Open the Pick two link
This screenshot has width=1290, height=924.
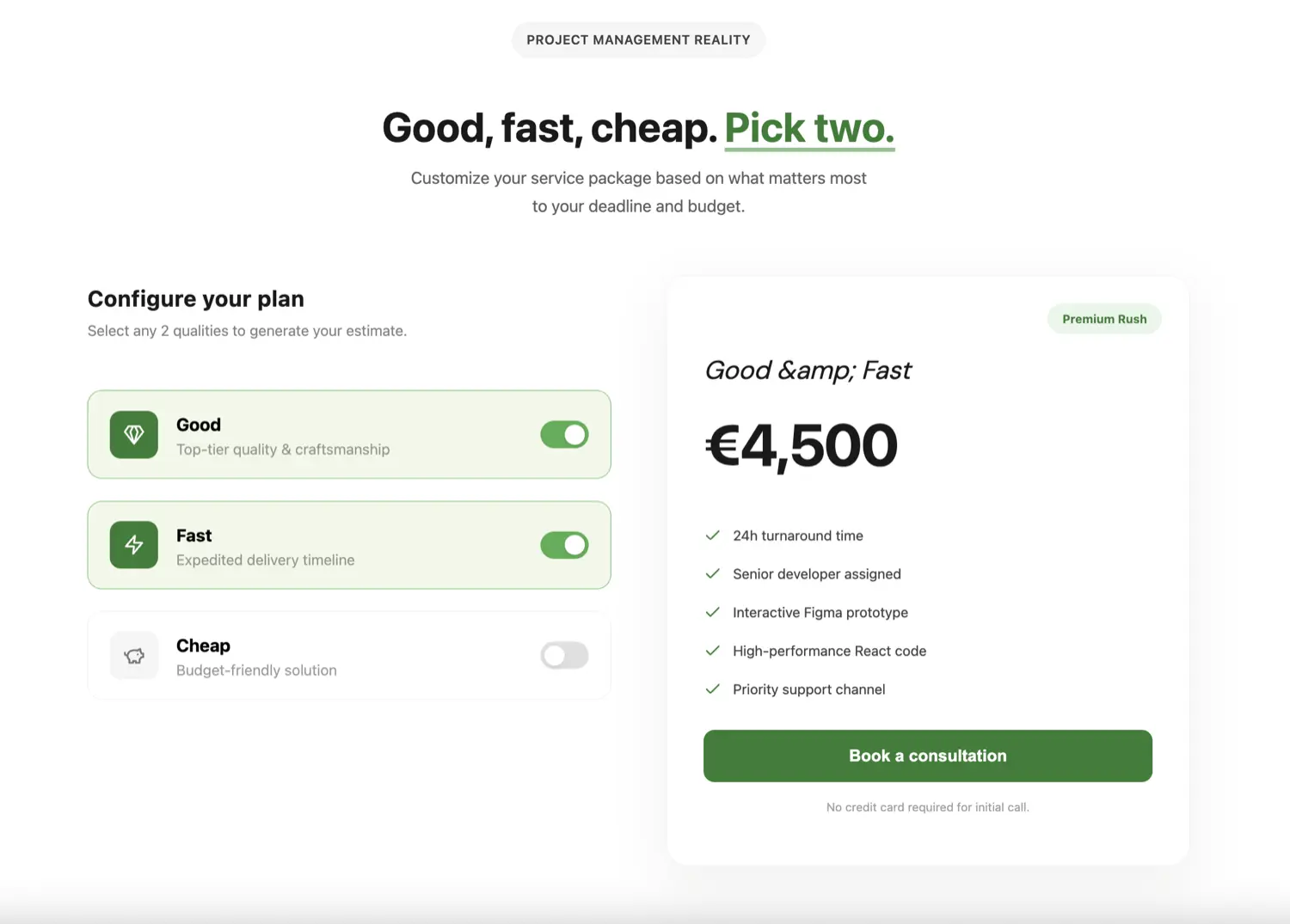(808, 127)
